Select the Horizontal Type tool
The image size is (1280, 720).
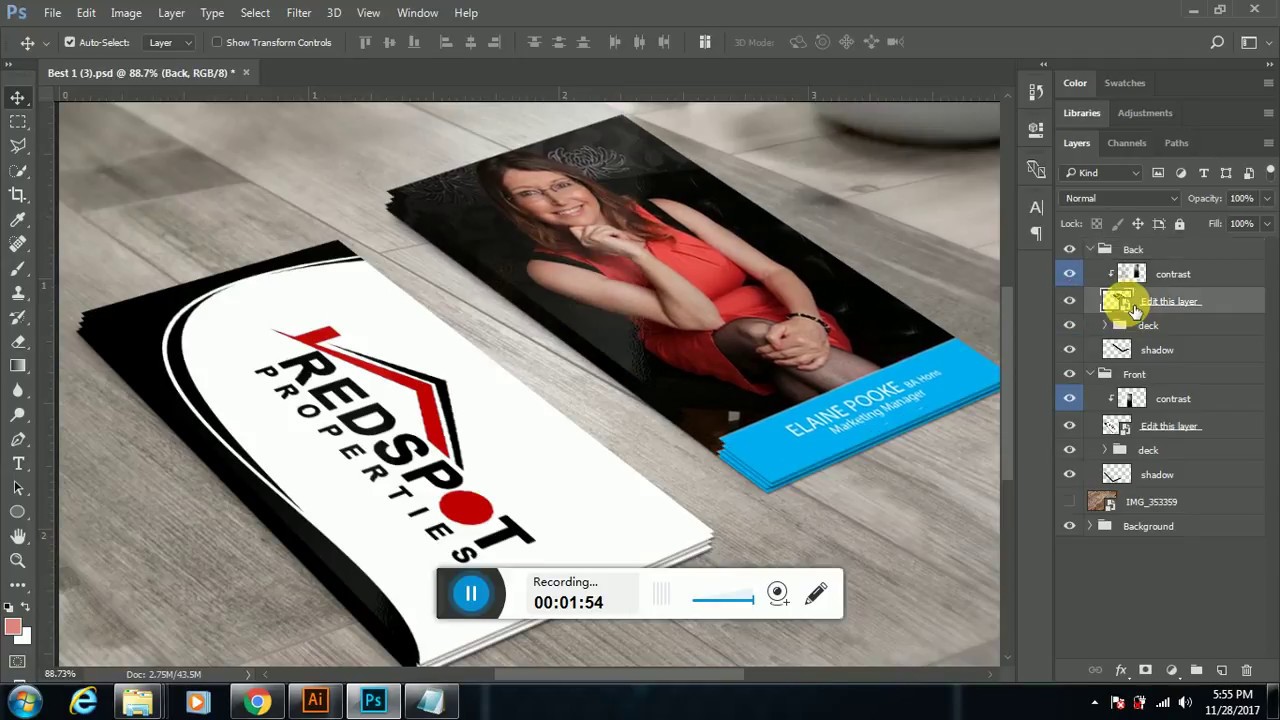[x=18, y=464]
